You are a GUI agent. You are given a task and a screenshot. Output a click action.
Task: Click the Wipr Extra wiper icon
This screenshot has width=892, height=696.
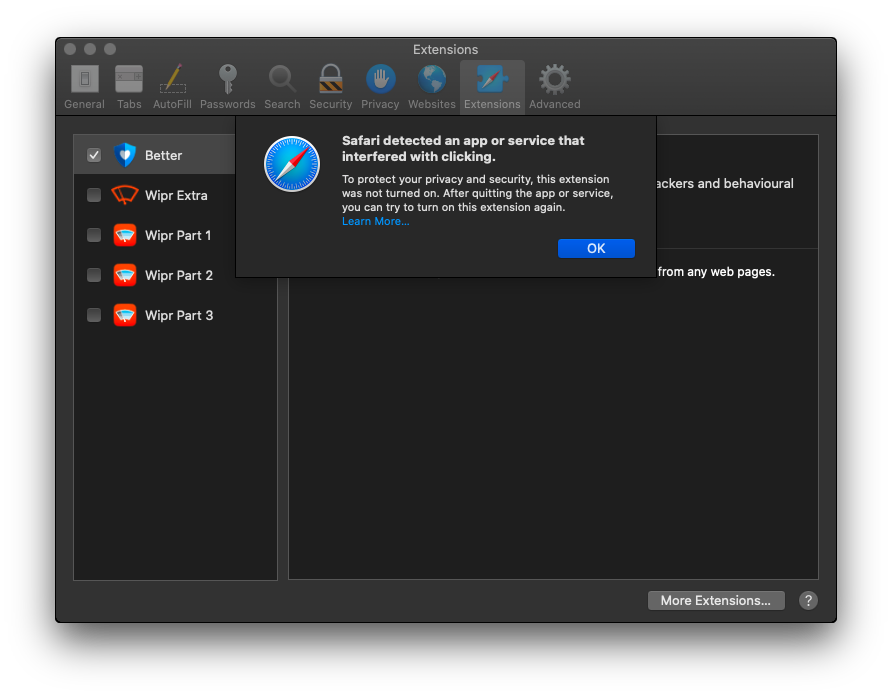pyautogui.click(x=125, y=195)
